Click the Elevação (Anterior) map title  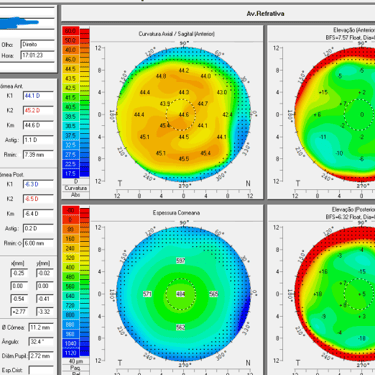click(354, 30)
